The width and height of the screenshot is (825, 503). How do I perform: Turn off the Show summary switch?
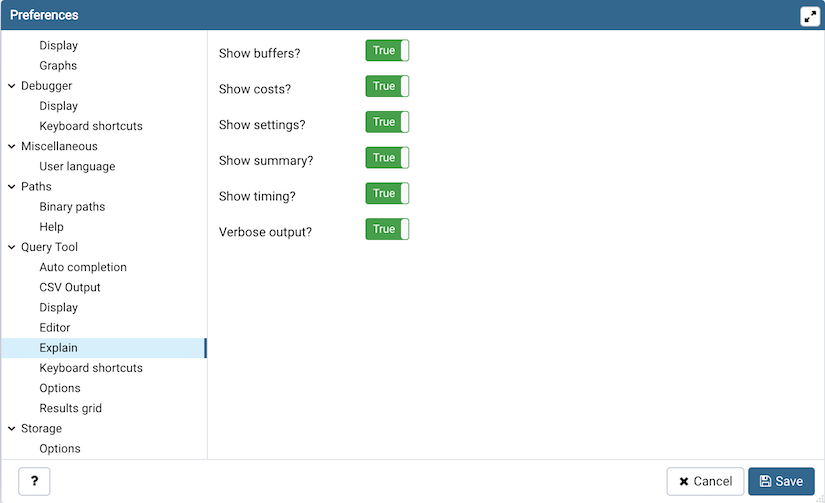tap(387, 158)
